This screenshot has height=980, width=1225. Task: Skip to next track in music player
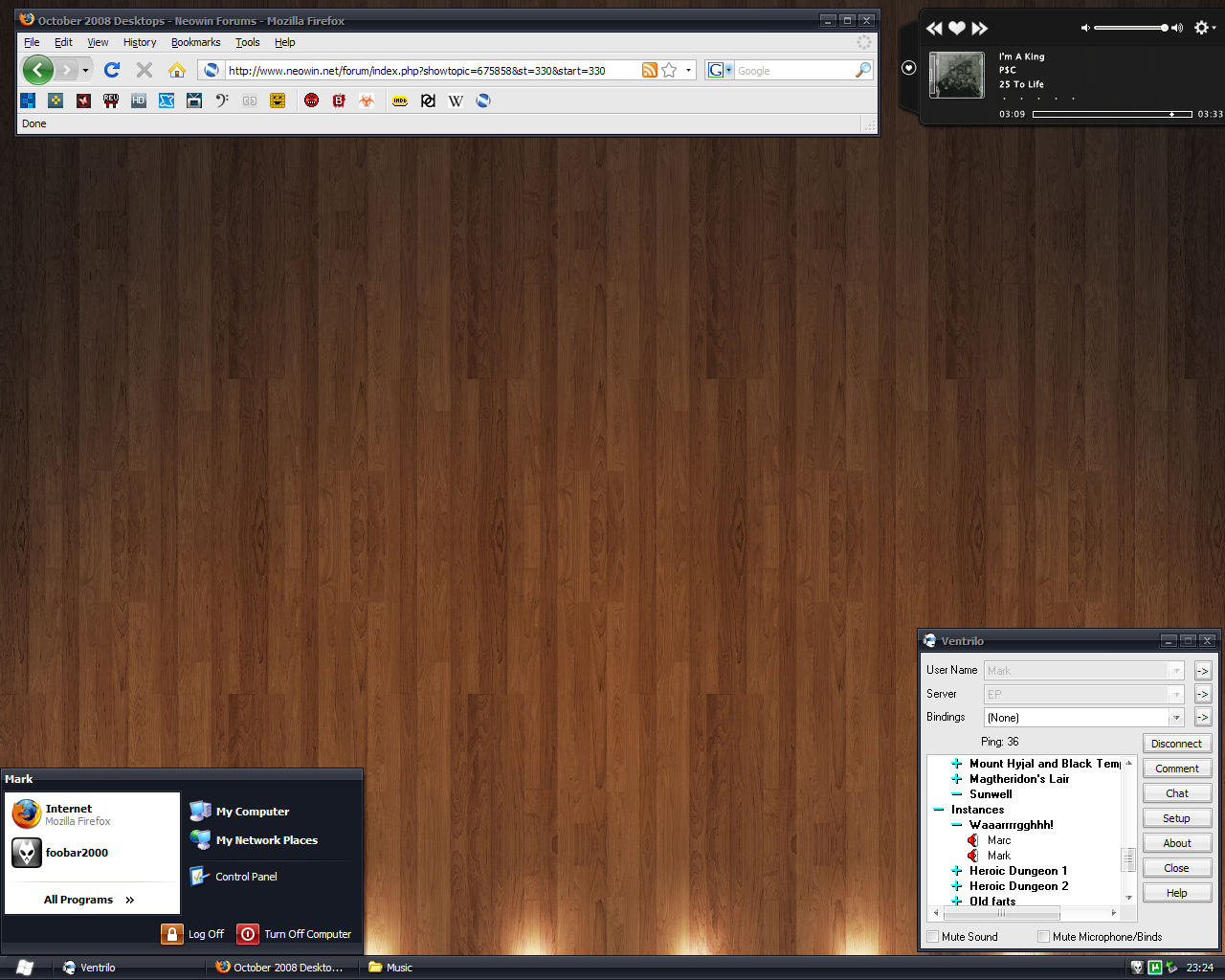(979, 29)
